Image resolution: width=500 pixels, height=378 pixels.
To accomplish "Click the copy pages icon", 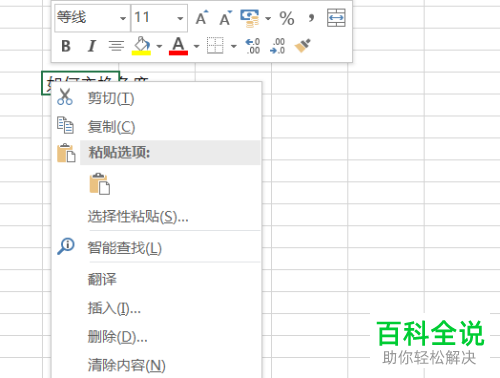I will pos(65,125).
